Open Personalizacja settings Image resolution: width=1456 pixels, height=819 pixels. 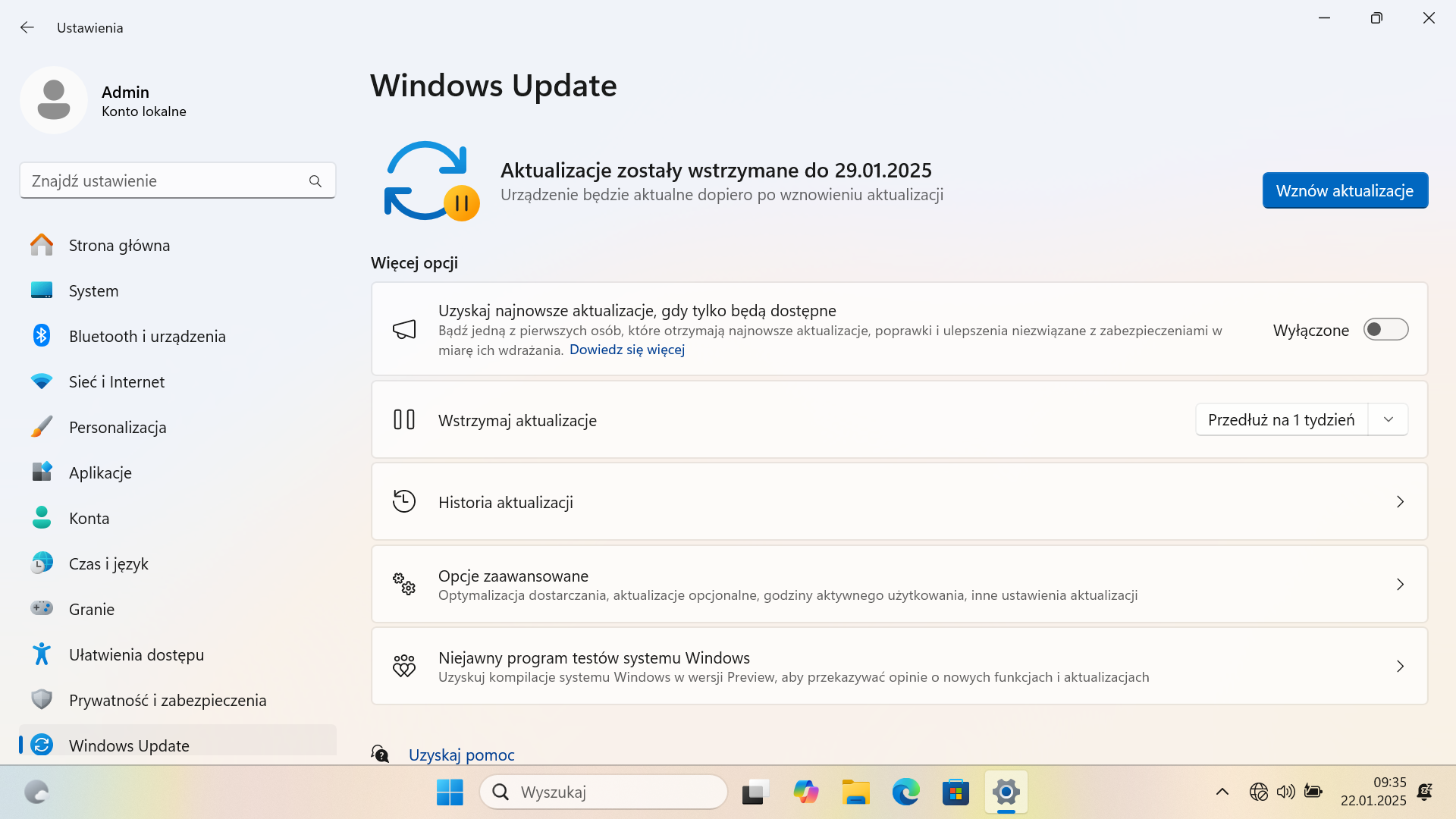point(118,427)
